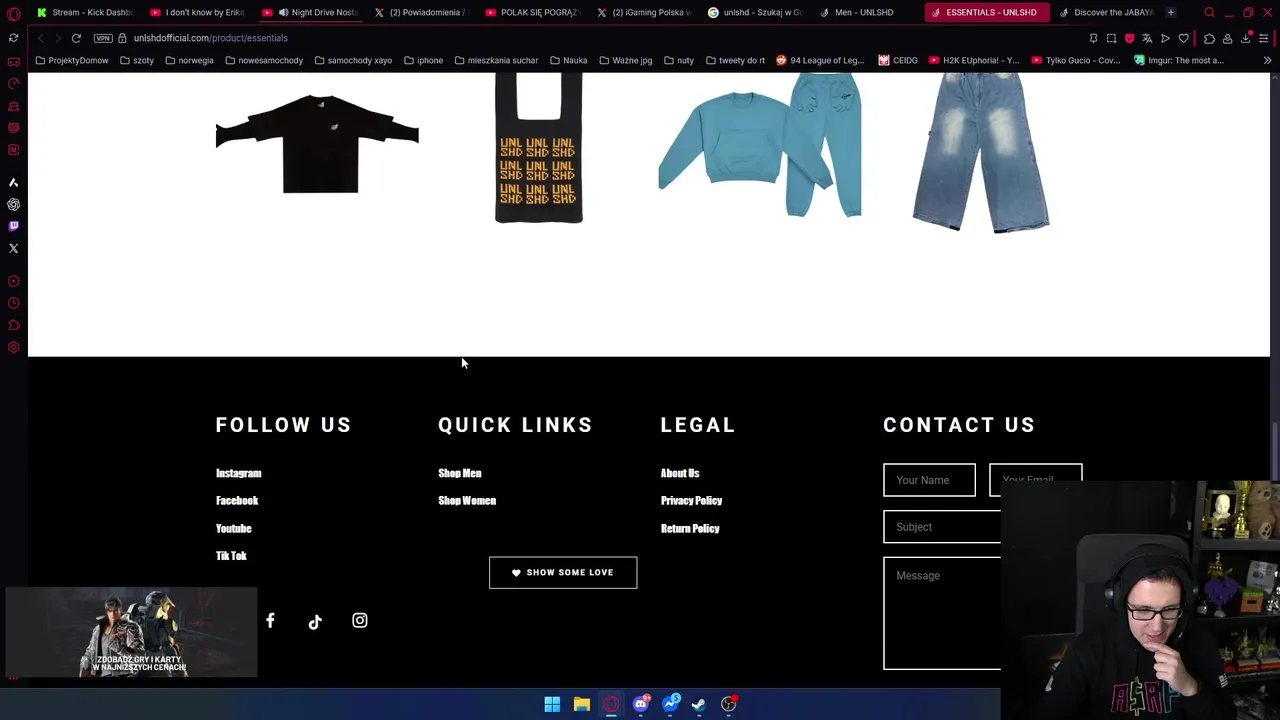Image resolution: width=1280 pixels, height=720 pixels.
Task: Switch to Night Drive Nostalgia tab
Action: 310,12
